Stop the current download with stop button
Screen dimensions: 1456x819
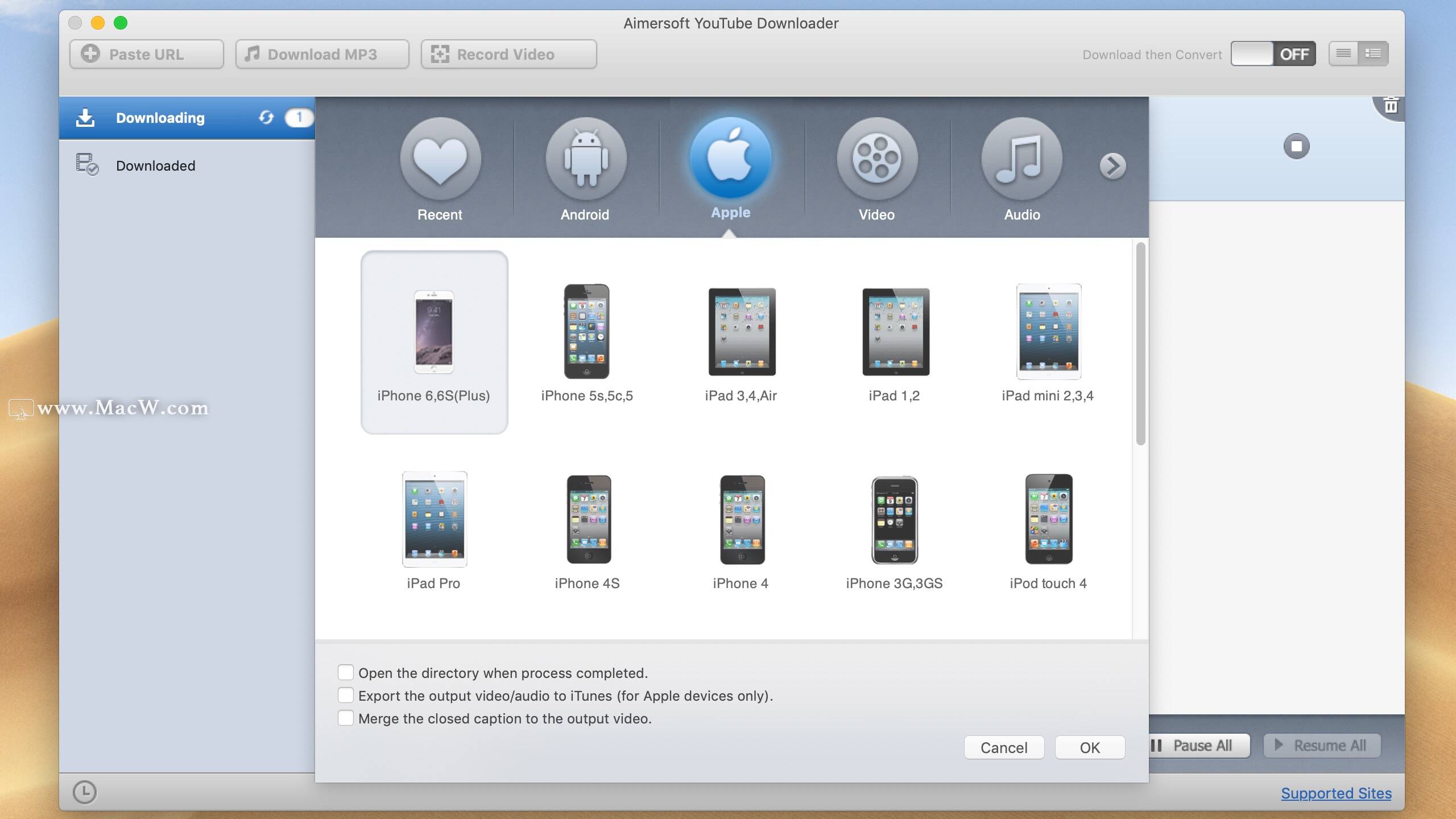pyautogui.click(x=1297, y=146)
